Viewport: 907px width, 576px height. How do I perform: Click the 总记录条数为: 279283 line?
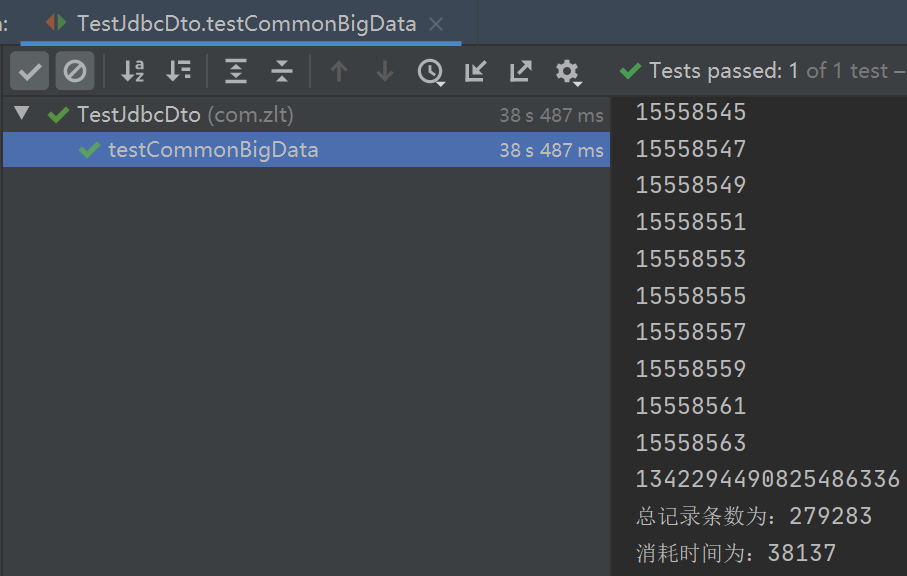click(x=754, y=516)
